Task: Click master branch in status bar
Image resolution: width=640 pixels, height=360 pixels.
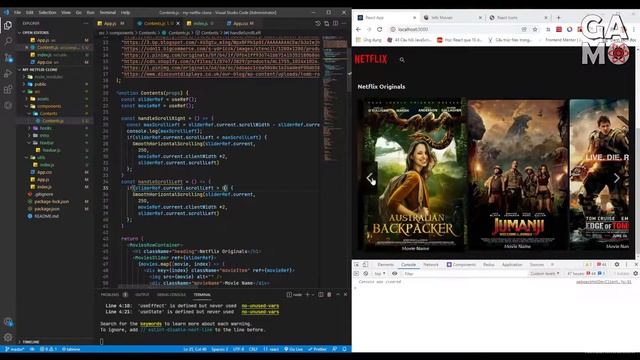Action: (x=14, y=349)
